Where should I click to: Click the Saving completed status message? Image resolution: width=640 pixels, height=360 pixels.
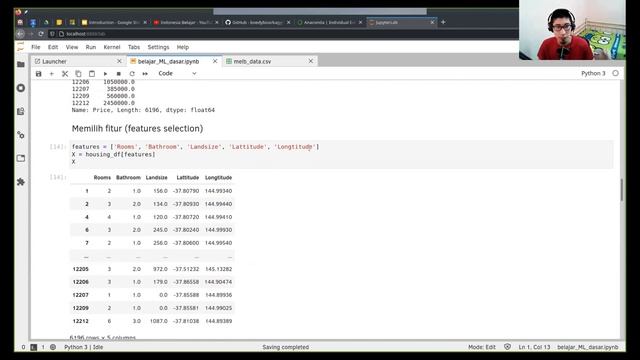[x=286, y=347]
